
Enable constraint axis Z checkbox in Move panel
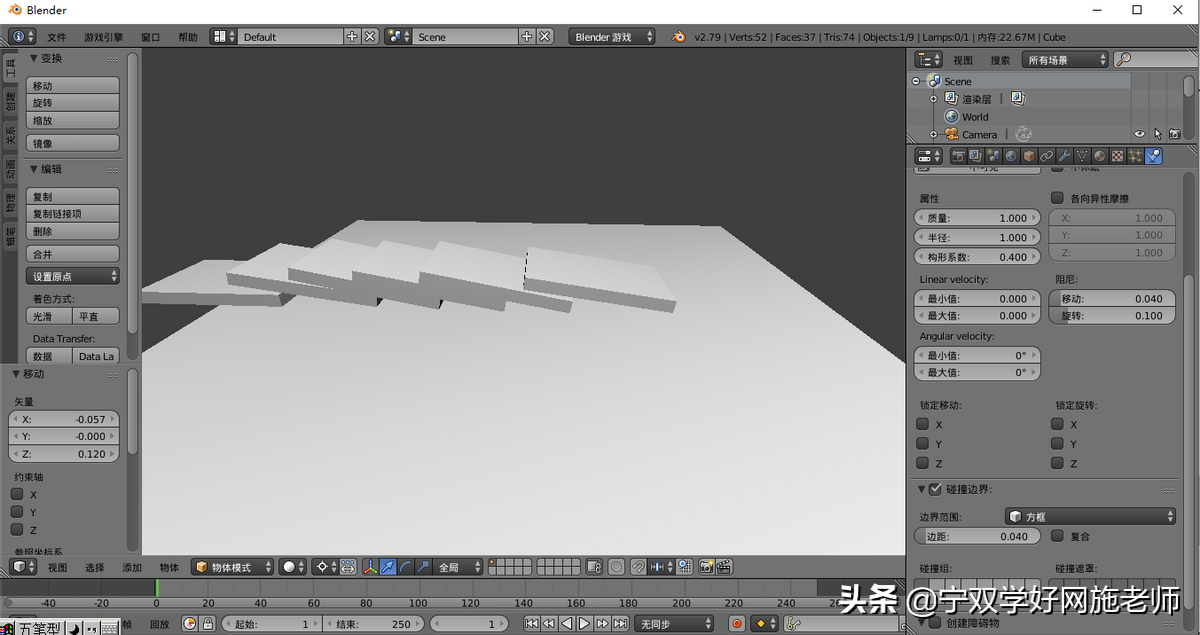[17, 530]
